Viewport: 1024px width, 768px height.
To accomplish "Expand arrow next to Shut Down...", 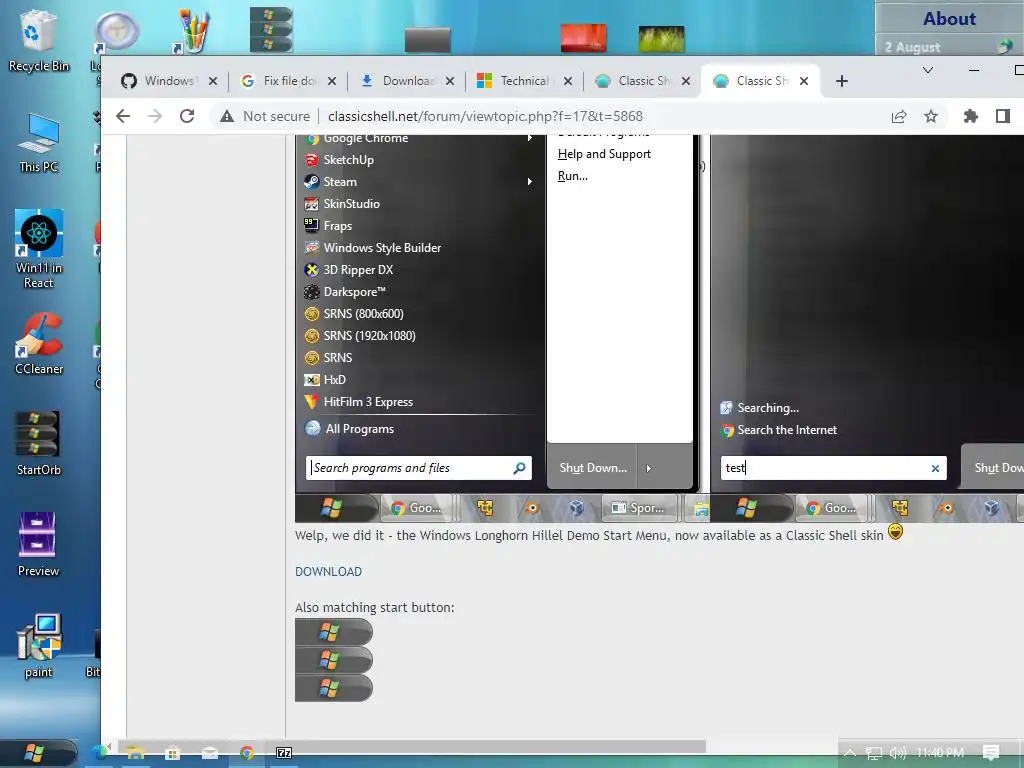I will coord(648,468).
